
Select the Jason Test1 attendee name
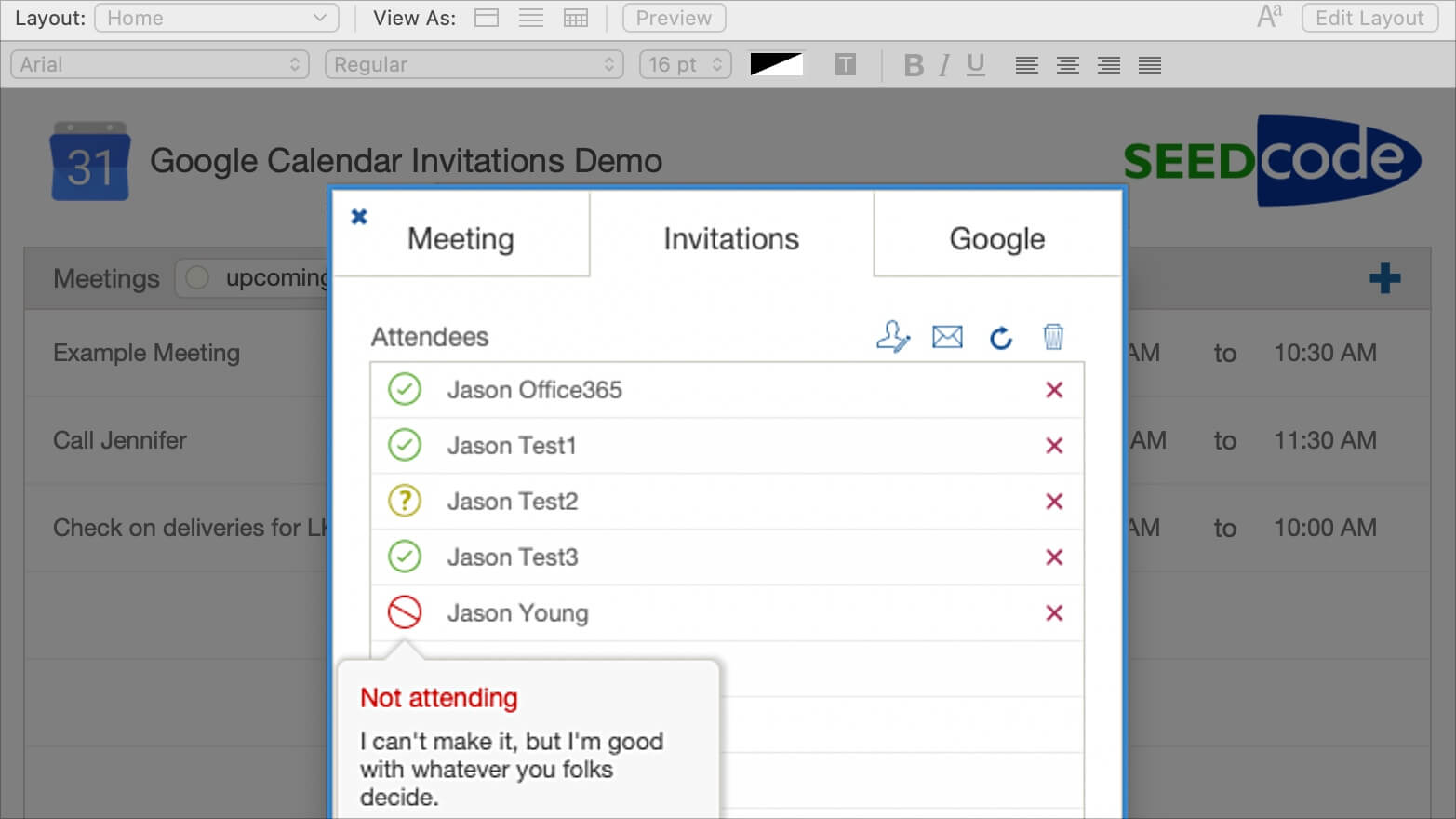[x=512, y=446]
